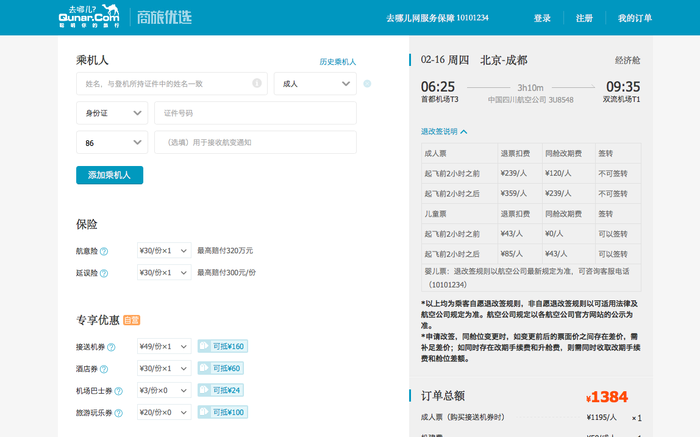700x437 pixels.
Task: Click the 最高赔付300元/份 text
Action: [226, 272]
